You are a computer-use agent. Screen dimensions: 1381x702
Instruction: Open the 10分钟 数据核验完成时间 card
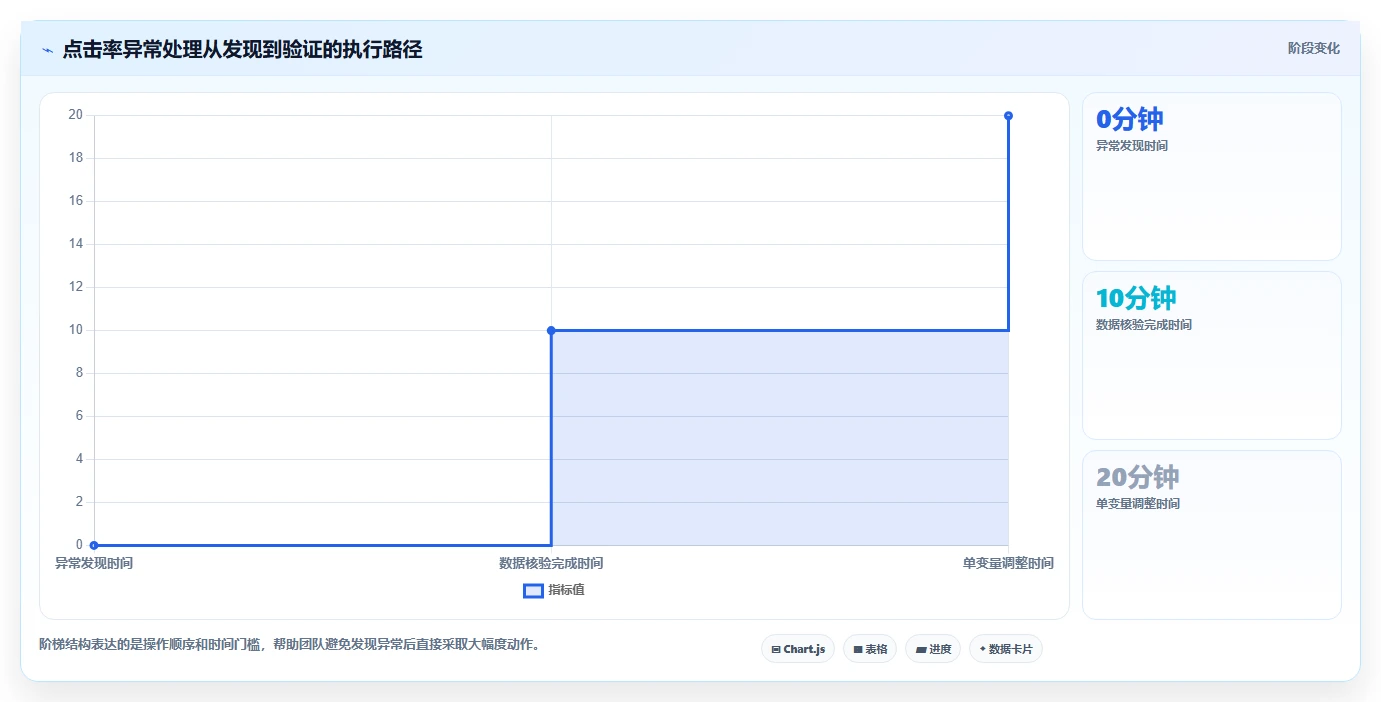tap(1212, 356)
